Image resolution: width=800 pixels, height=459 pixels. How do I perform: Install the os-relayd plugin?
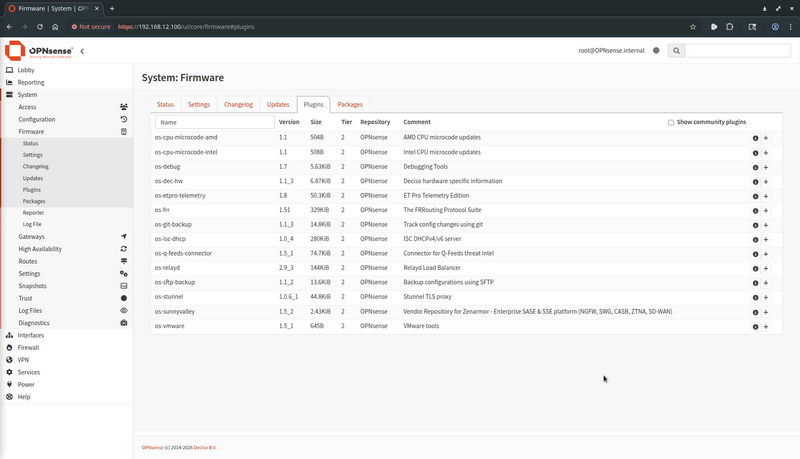766,268
